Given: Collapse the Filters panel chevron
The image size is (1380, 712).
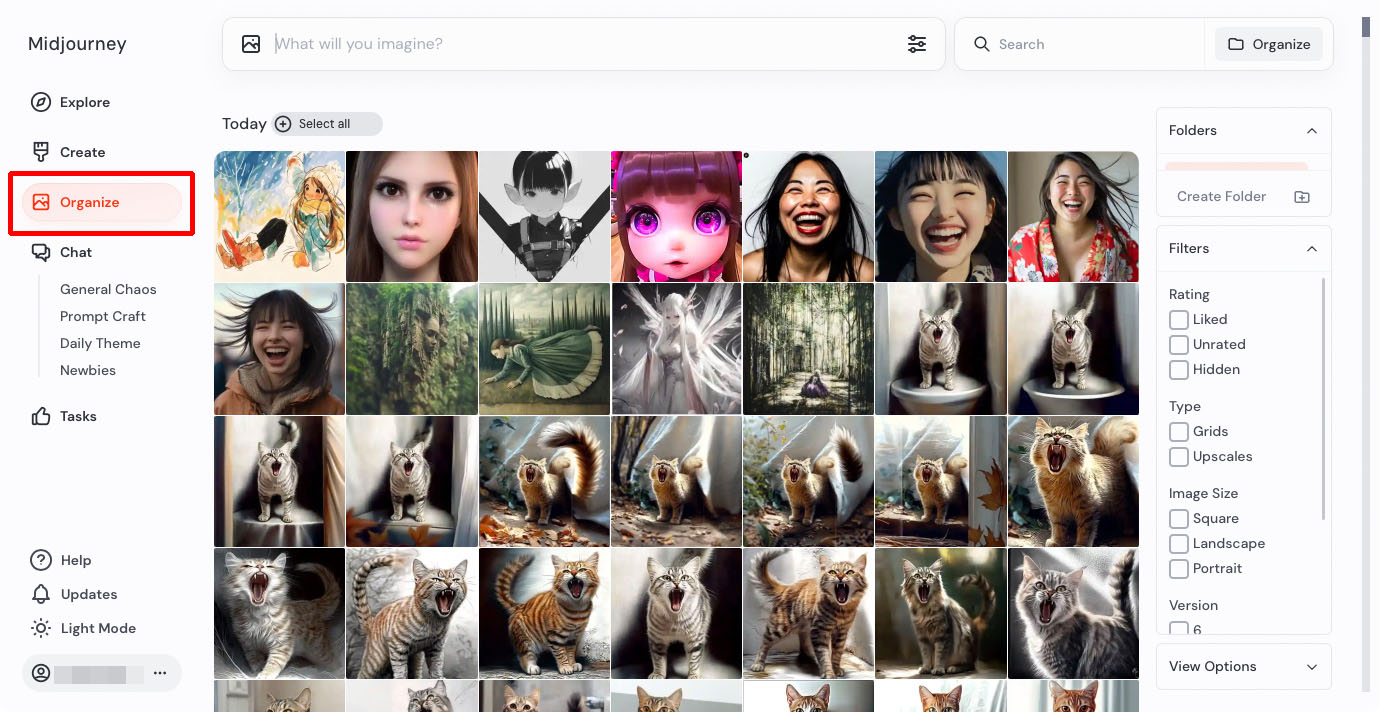Looking at the screenshot, I should pyautogui.click(x=1312, y=249).
